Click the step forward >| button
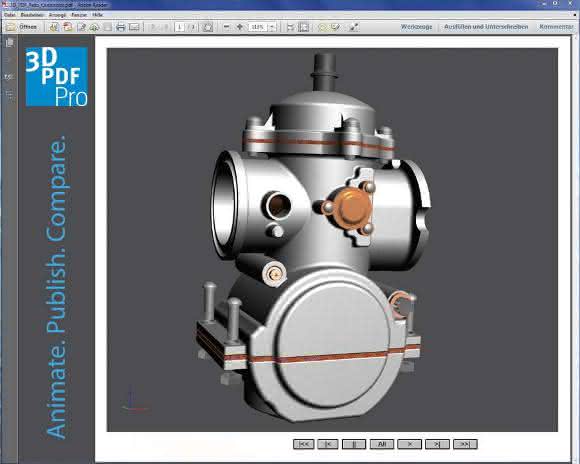 437,444
